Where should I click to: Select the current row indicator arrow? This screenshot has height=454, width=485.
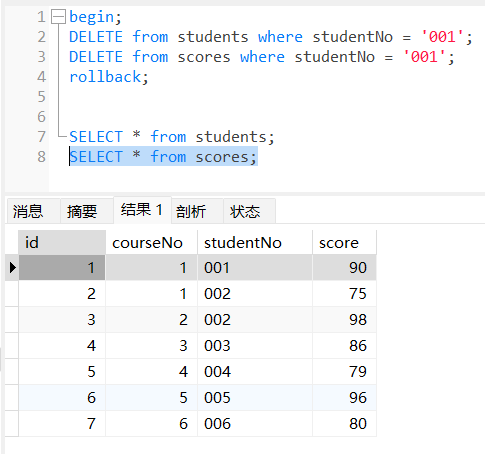click(12, 267)
